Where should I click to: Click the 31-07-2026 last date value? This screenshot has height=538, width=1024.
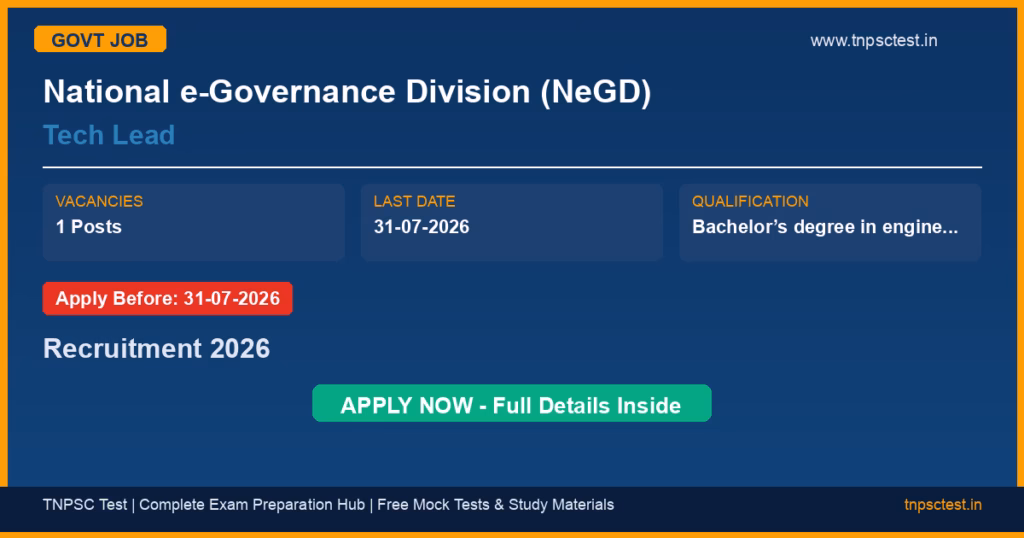pyautogui.click(x=421, y=227)
